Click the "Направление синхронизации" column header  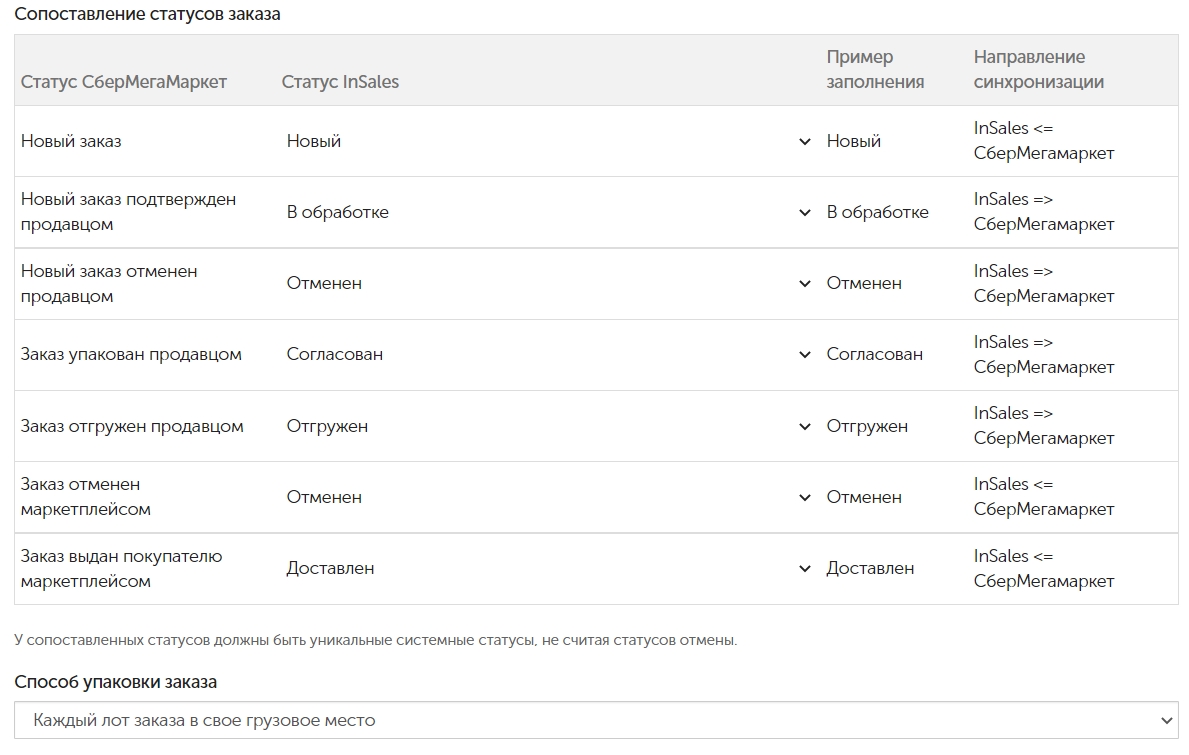pyautogui.click(x=1038, y=70)
